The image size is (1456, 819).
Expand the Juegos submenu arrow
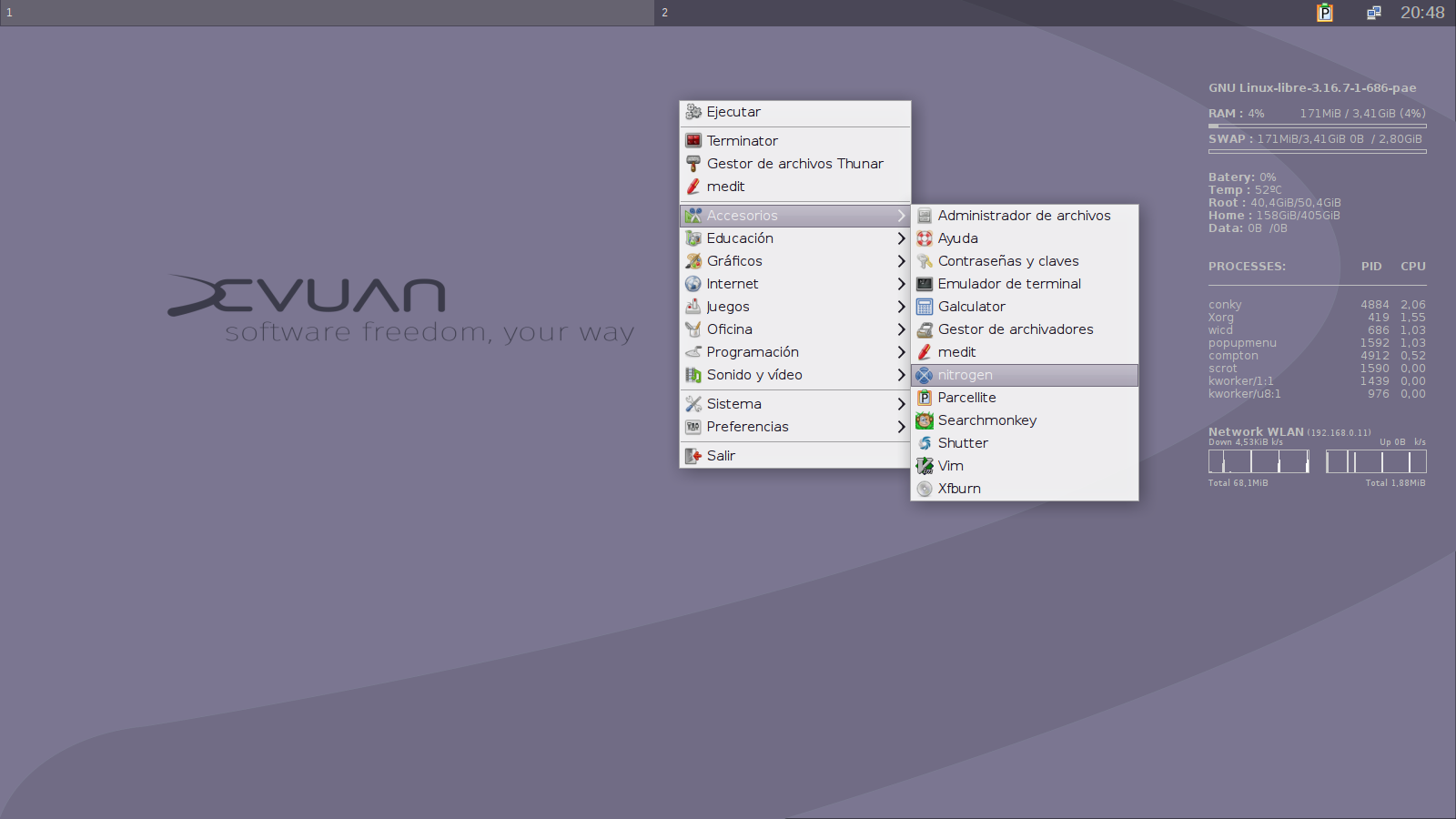[x=901, y=307]
